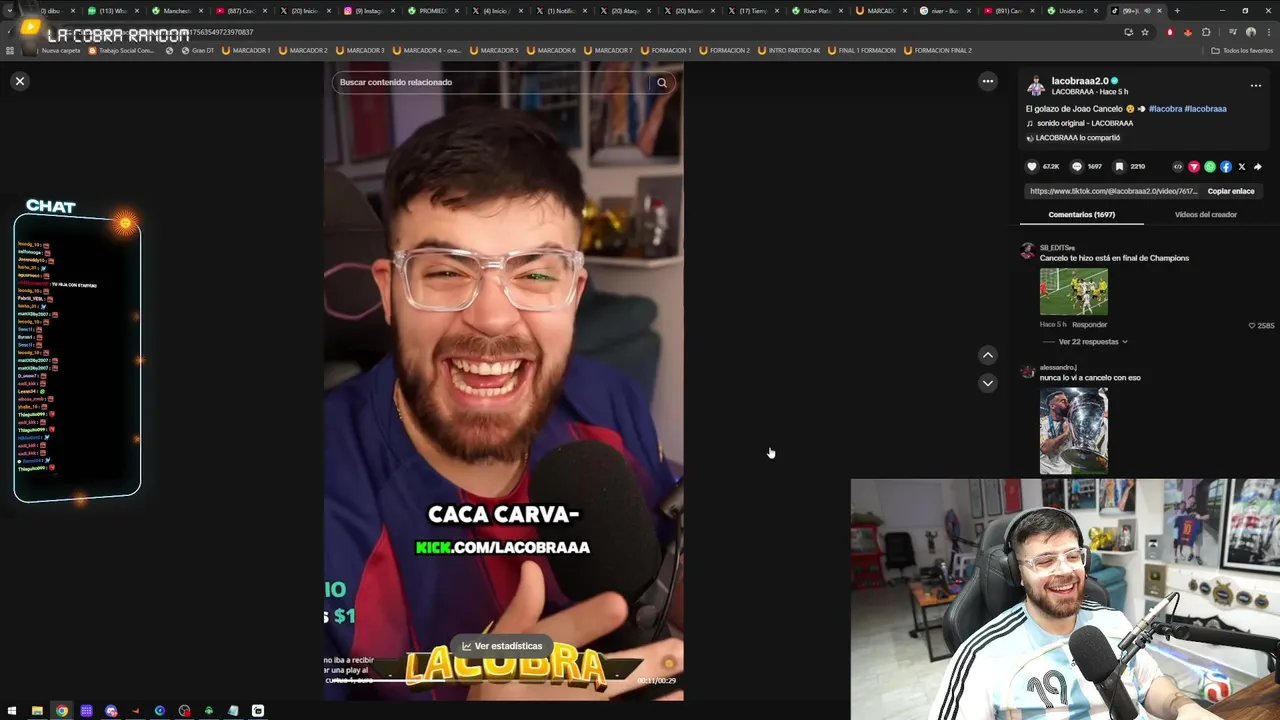Switch to the 'Manchester' browser tab

177,11
